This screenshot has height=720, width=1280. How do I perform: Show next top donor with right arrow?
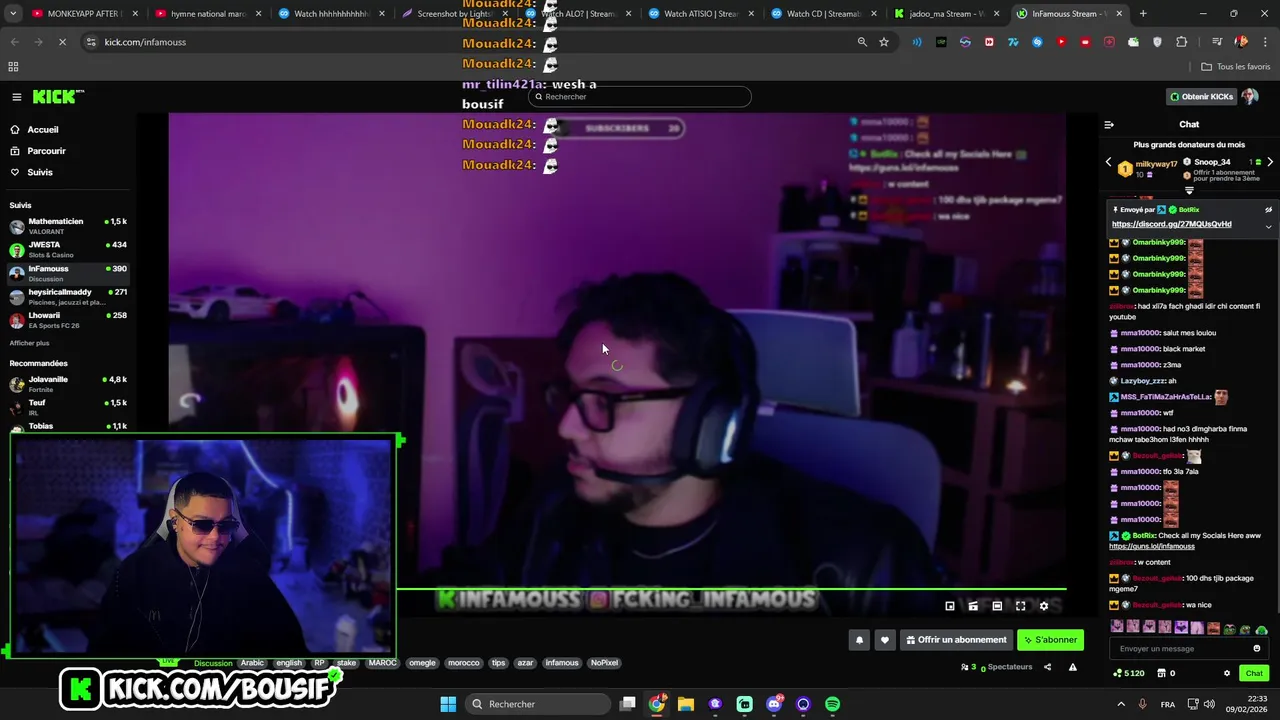1270,162
